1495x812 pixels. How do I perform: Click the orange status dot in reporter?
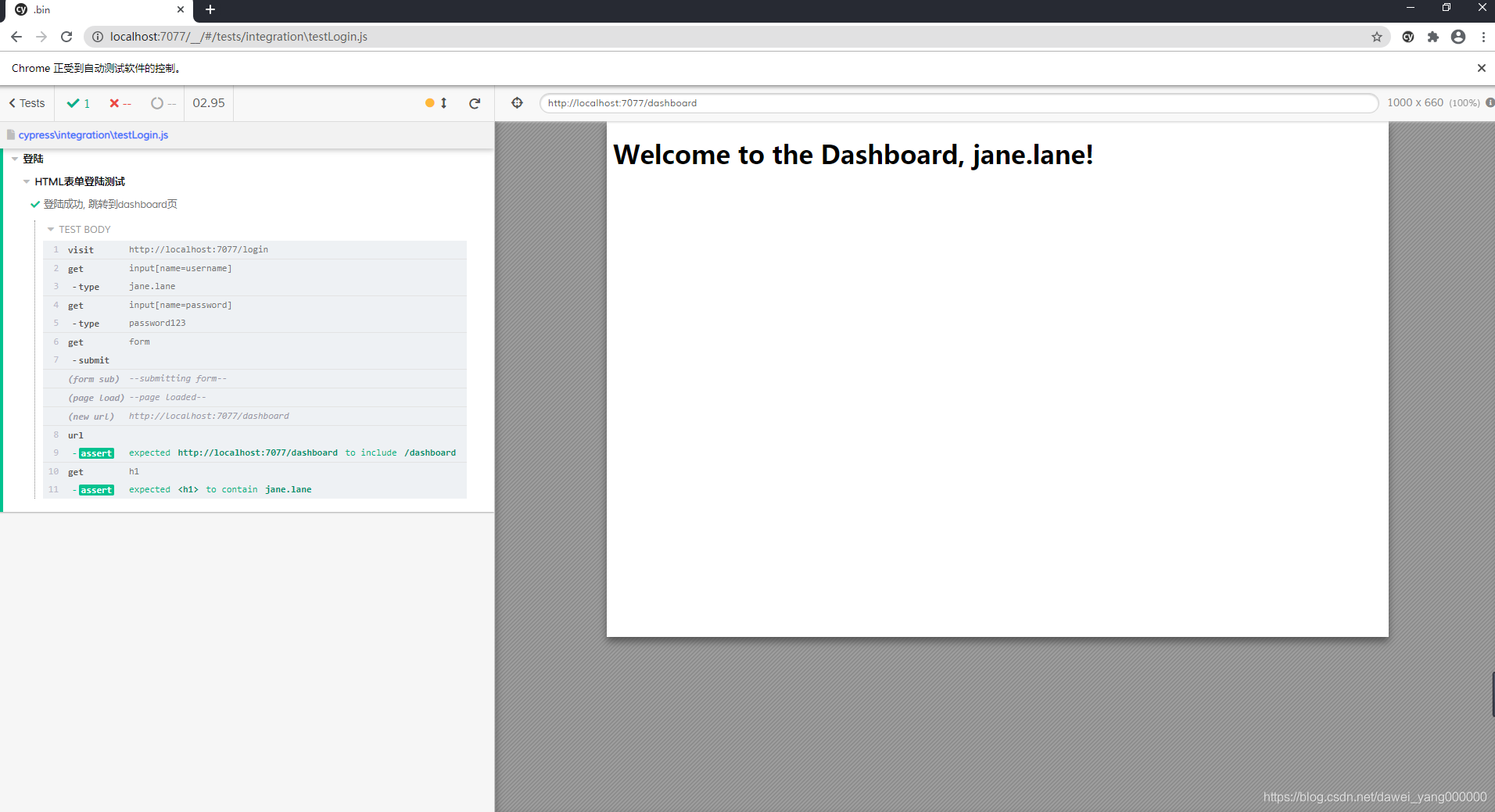pyautogui.click(x=429, y=103)
